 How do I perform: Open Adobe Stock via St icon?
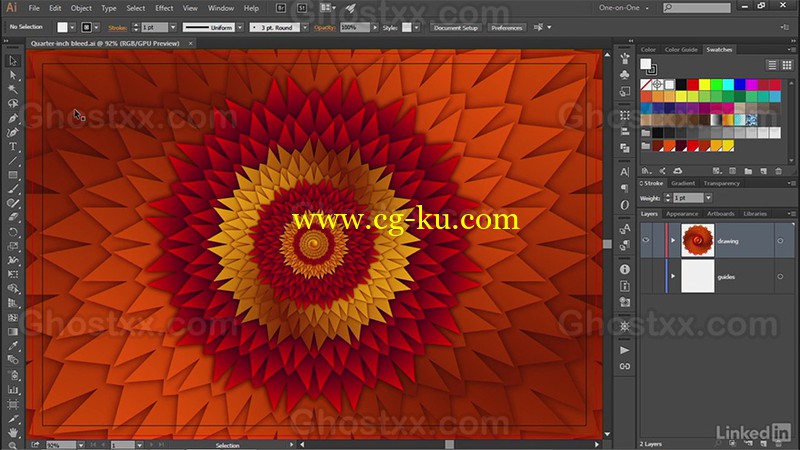coord(302,8)
